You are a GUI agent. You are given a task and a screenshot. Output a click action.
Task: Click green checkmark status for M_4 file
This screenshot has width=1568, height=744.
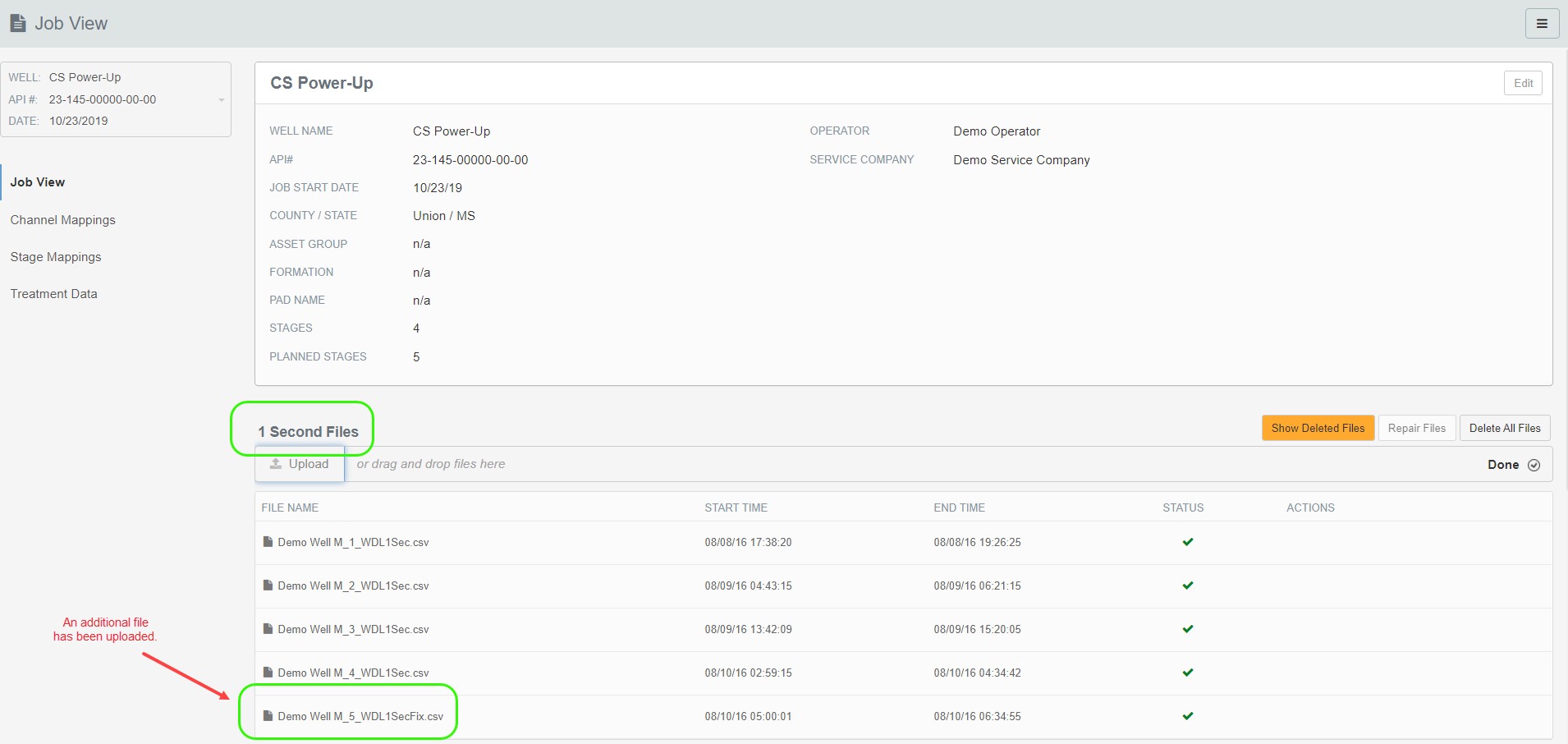pos(1187,673)
